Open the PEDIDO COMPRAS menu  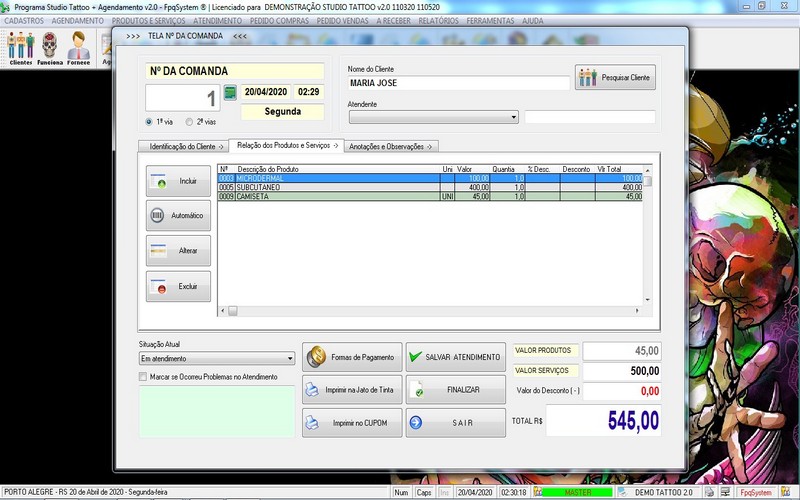tap(279, 21)
